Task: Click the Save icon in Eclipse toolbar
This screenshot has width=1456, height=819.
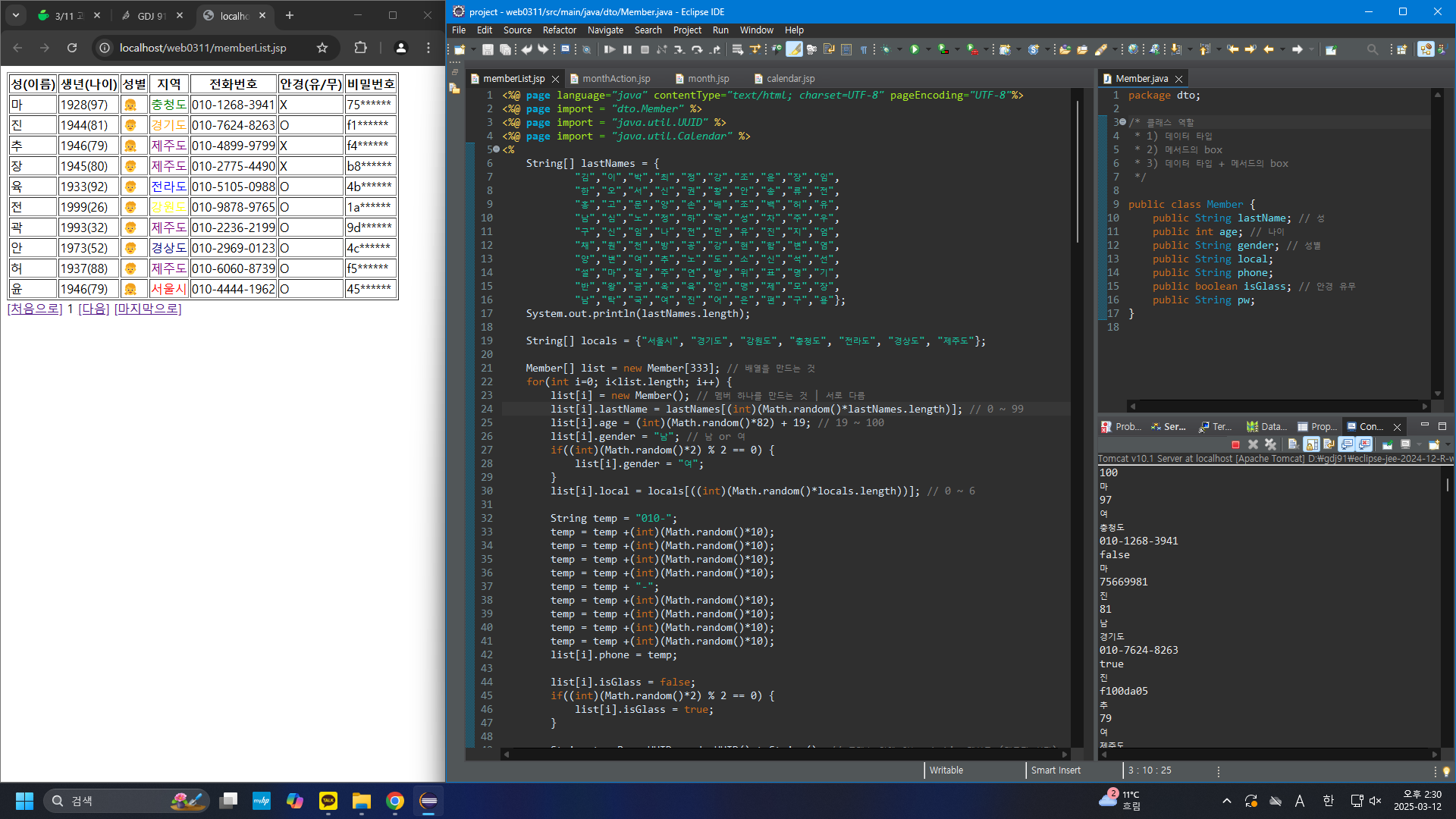Action: [x=488, y=49]
